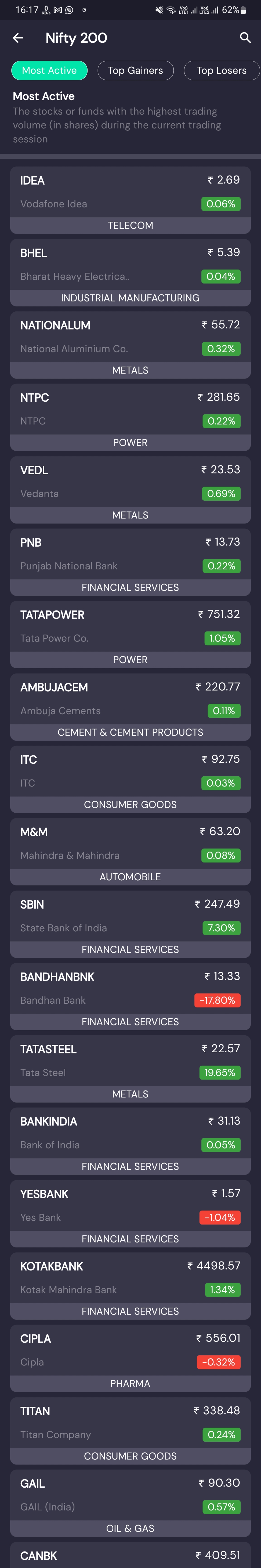Image resolution: width=261 pixels, height=1568 pixels.
Task: Open the SBIN State Bank of India card
Action: click(x=130, y=916)
